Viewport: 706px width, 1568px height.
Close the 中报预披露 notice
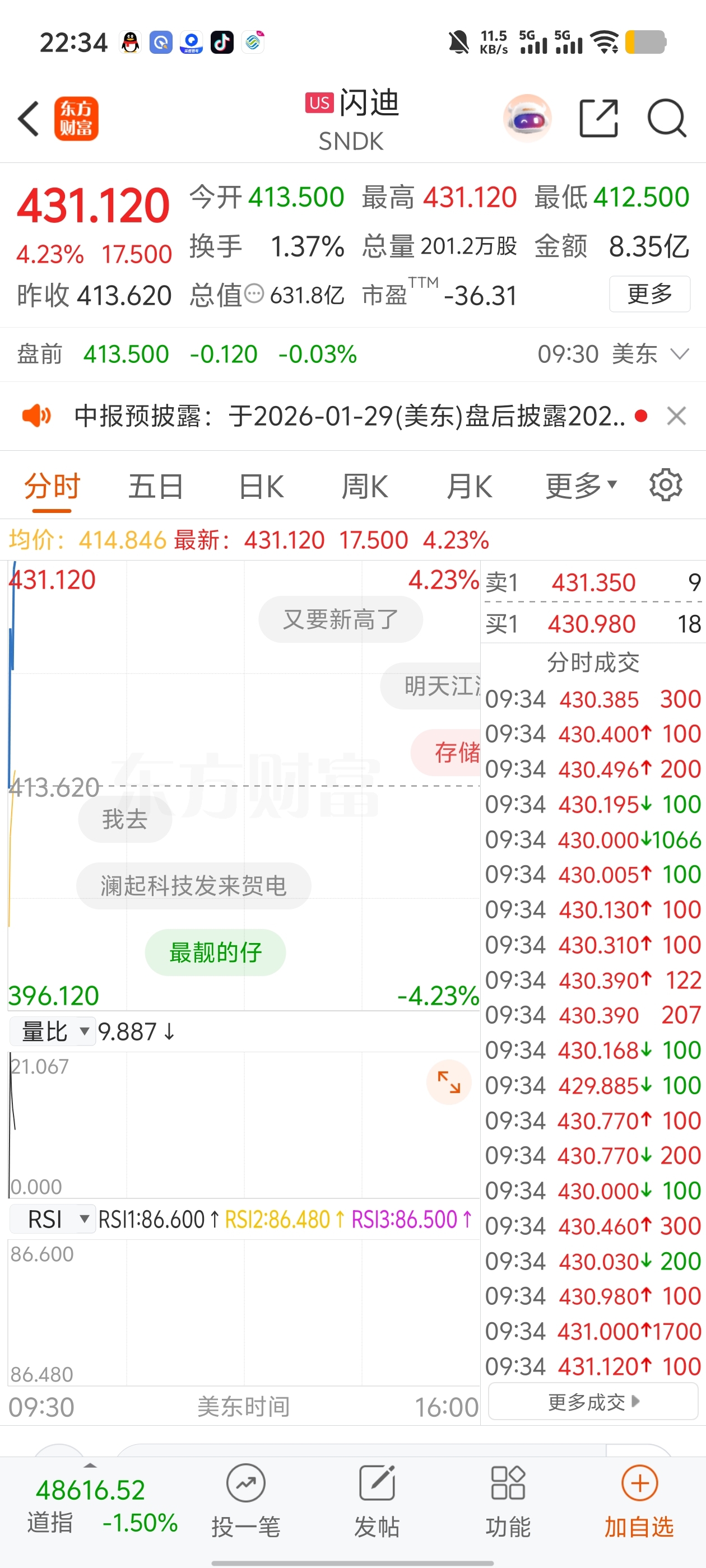(x=676, y=416)
